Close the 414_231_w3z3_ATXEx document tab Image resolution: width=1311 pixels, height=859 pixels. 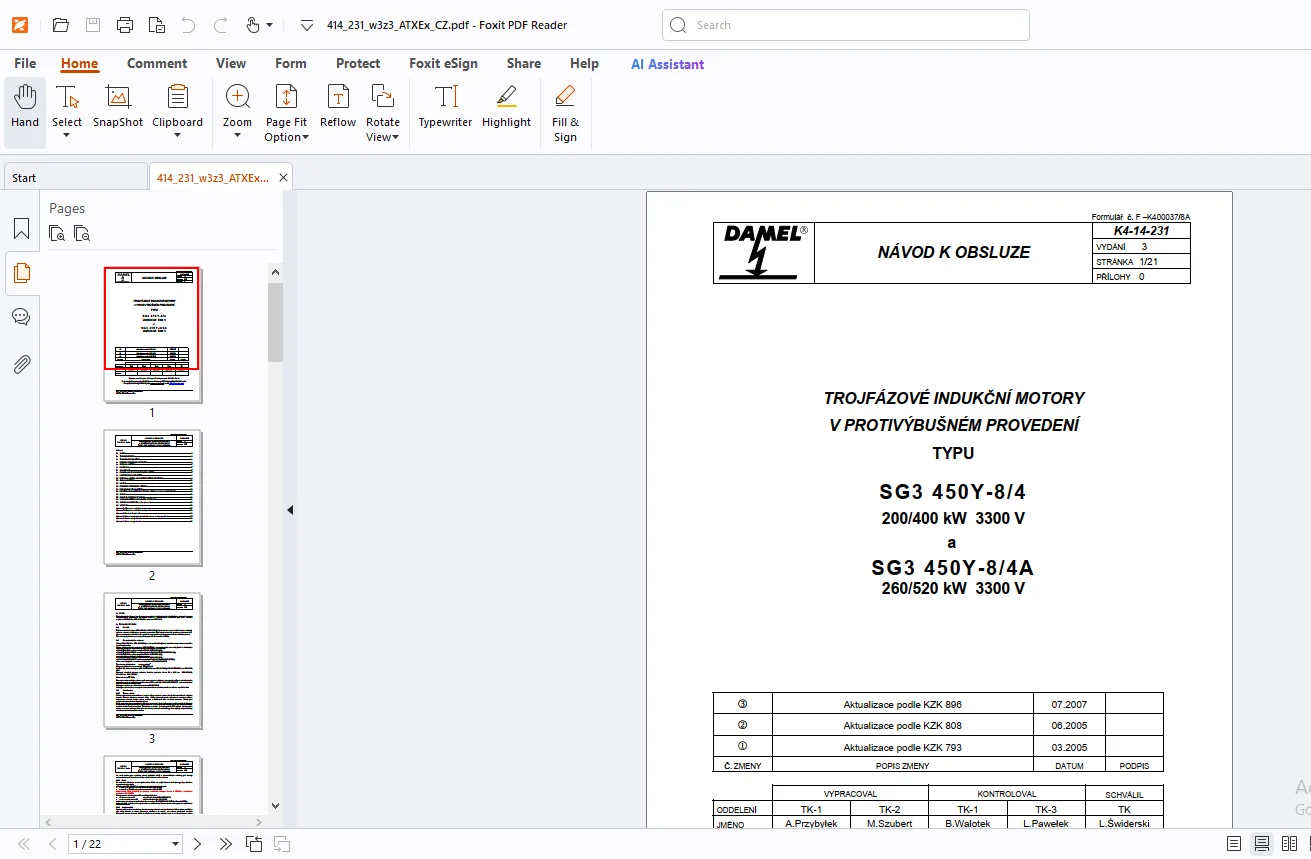(283, 178)
